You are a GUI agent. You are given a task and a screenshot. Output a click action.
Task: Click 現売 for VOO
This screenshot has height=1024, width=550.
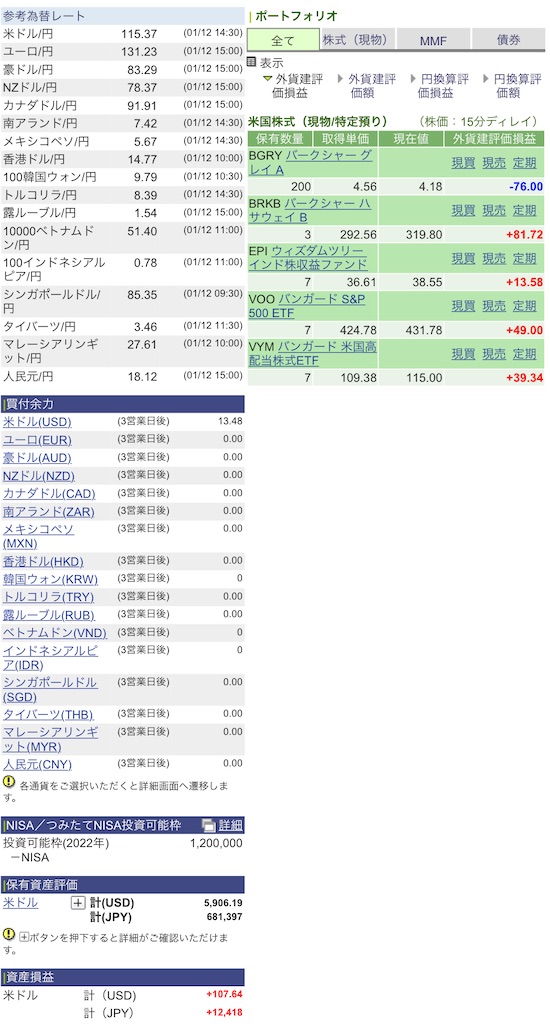pos(494,306)
